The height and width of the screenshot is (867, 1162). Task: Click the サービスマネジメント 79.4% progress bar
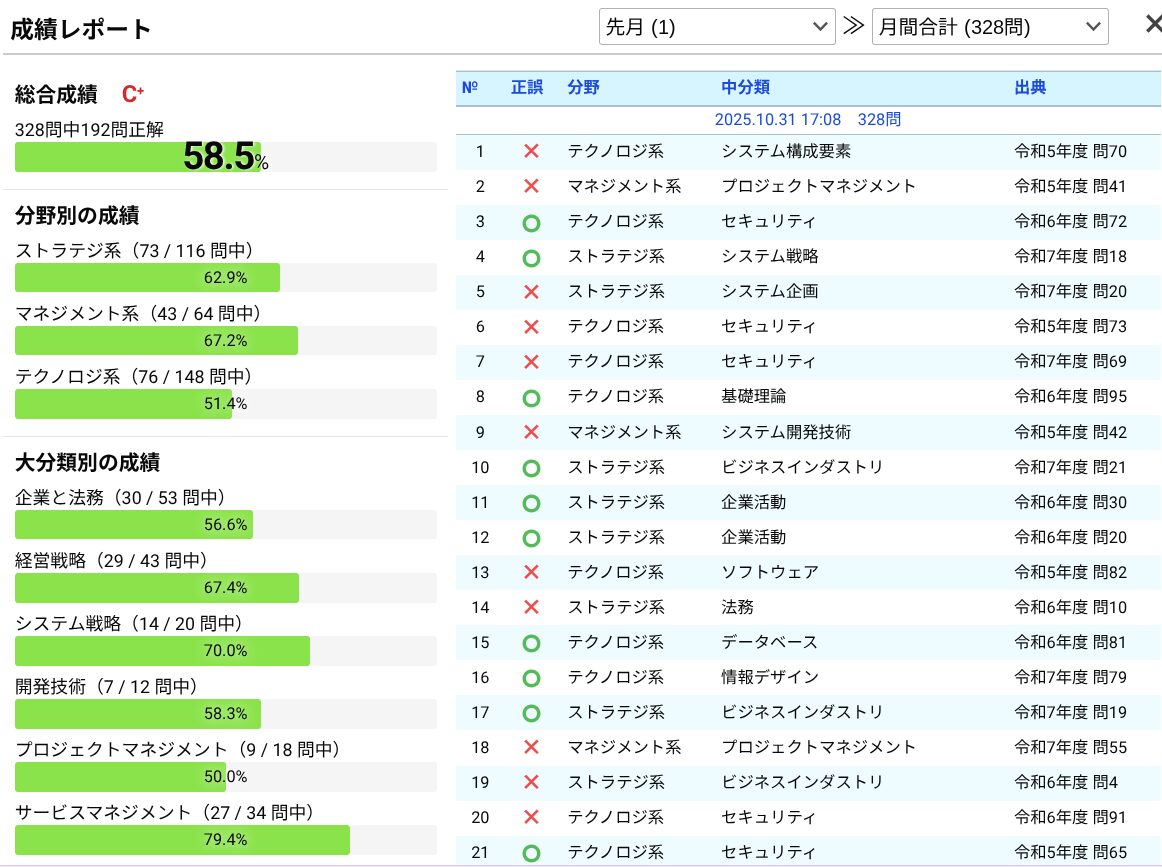tap(225, 839)
